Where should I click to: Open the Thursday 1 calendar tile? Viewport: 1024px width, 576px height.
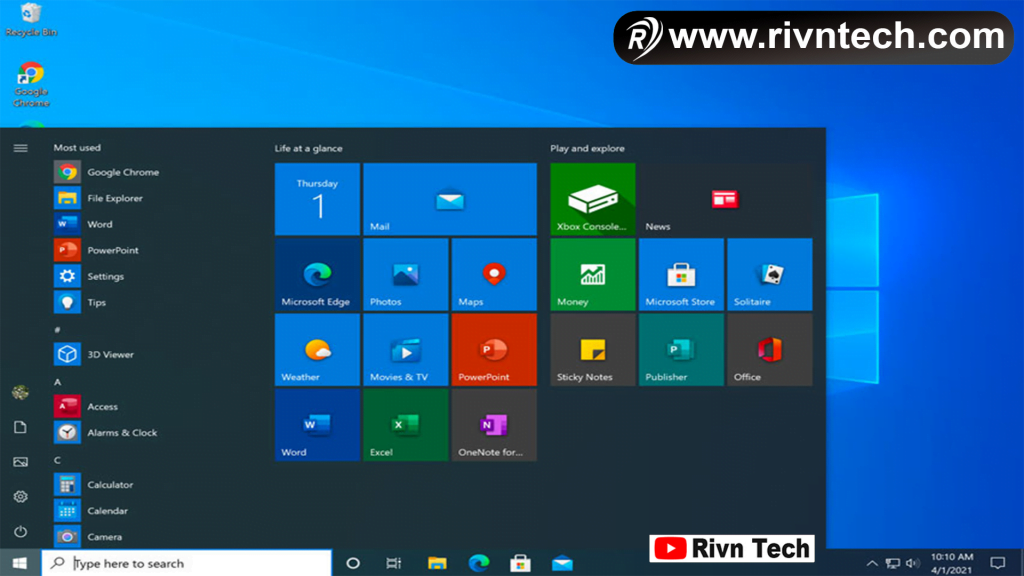coord(317,199)
